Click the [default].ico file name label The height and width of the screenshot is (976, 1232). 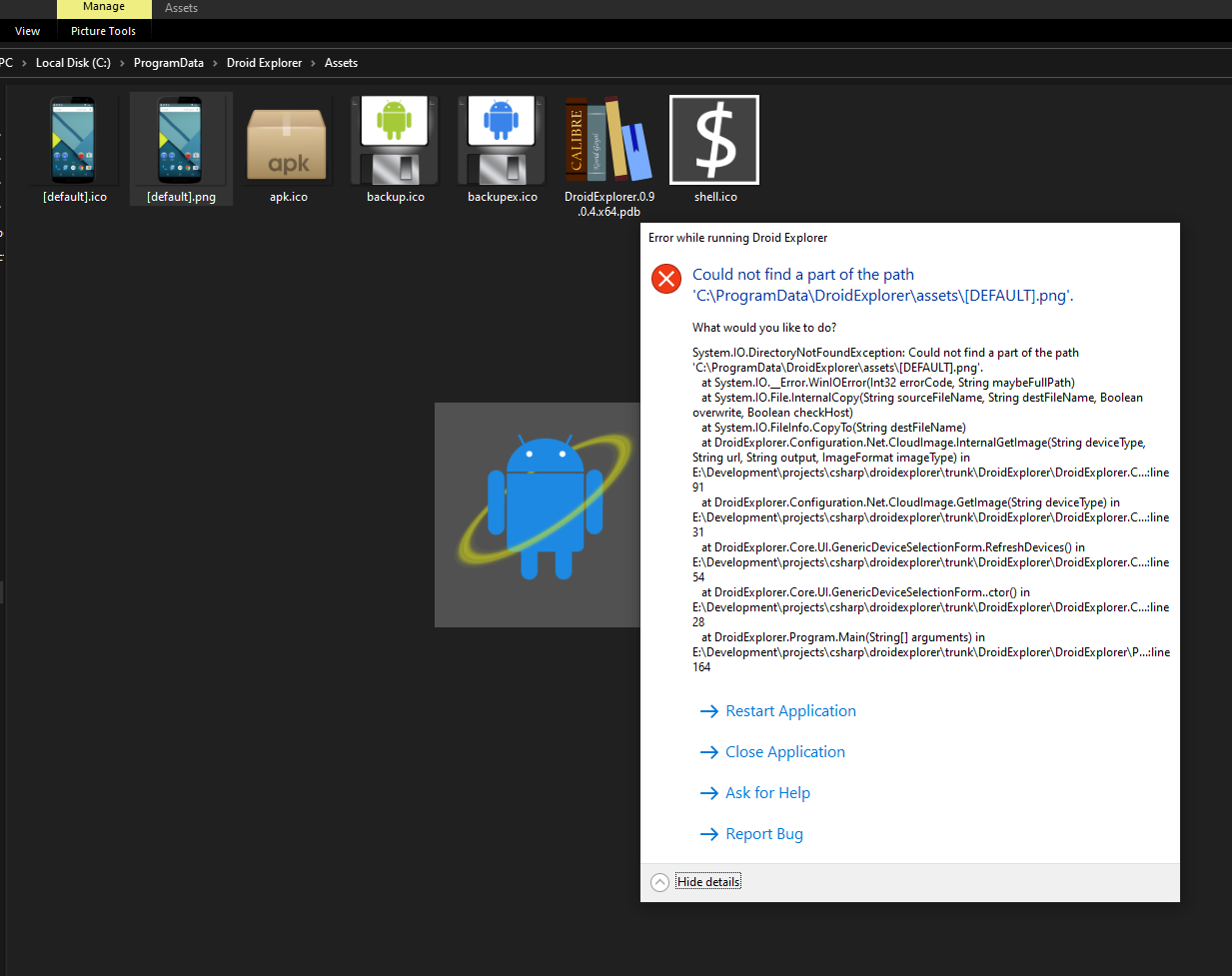coord(75,197)
